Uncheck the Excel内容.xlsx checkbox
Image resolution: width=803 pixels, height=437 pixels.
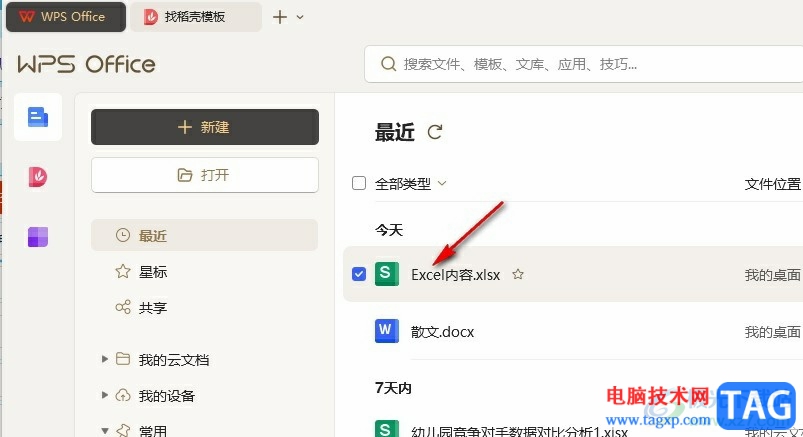(359, 274)
